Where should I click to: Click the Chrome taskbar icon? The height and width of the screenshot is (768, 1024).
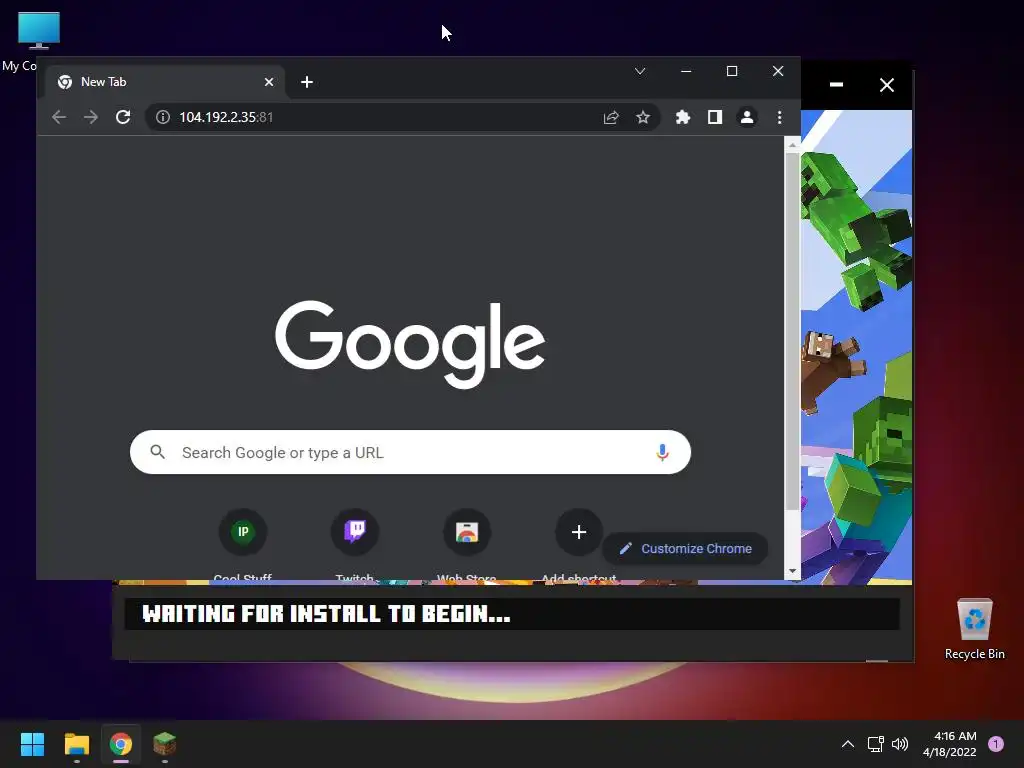(x=121, y=744)
